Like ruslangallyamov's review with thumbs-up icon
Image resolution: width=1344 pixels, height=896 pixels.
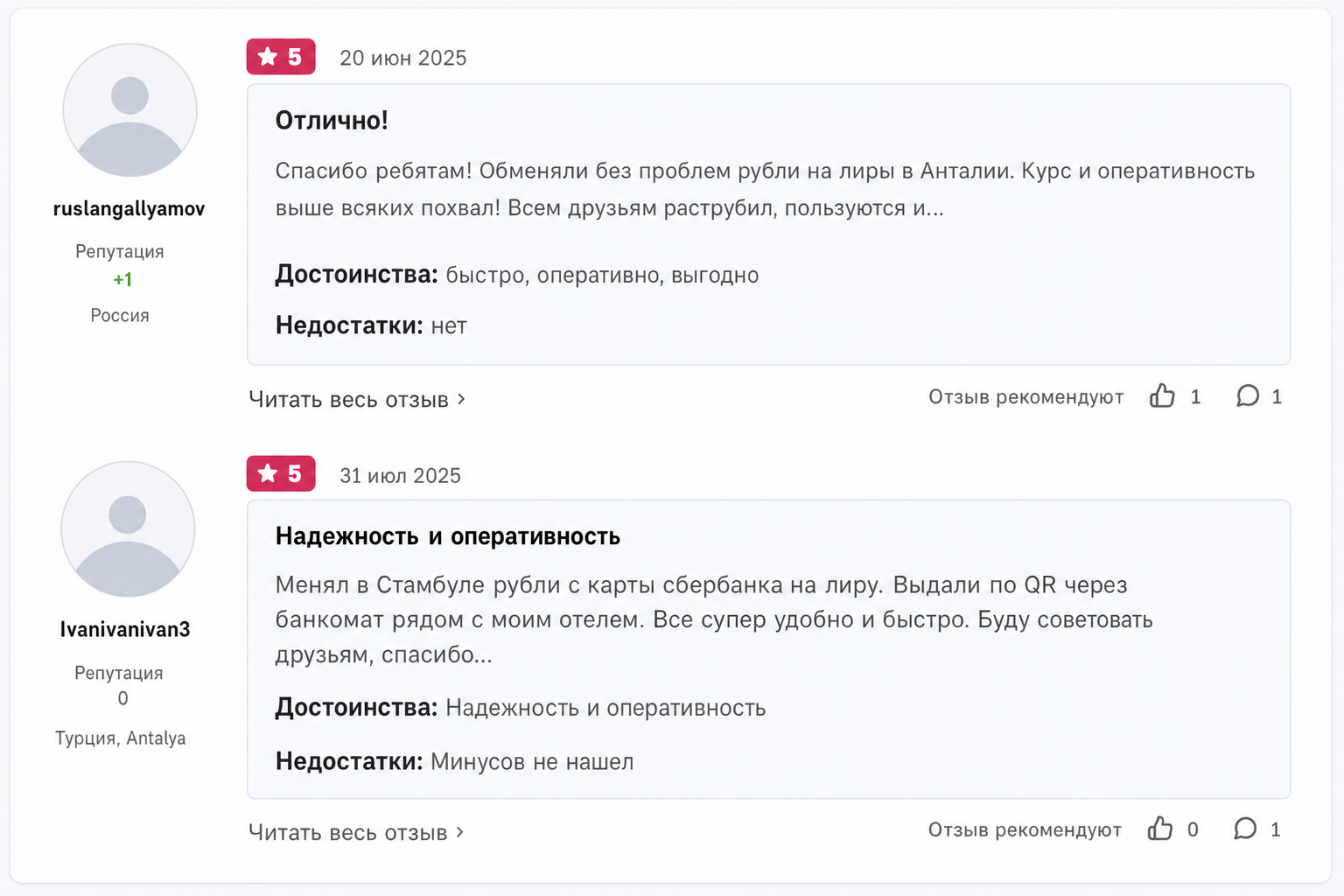pyautogui.click(x=1162, y=396)
